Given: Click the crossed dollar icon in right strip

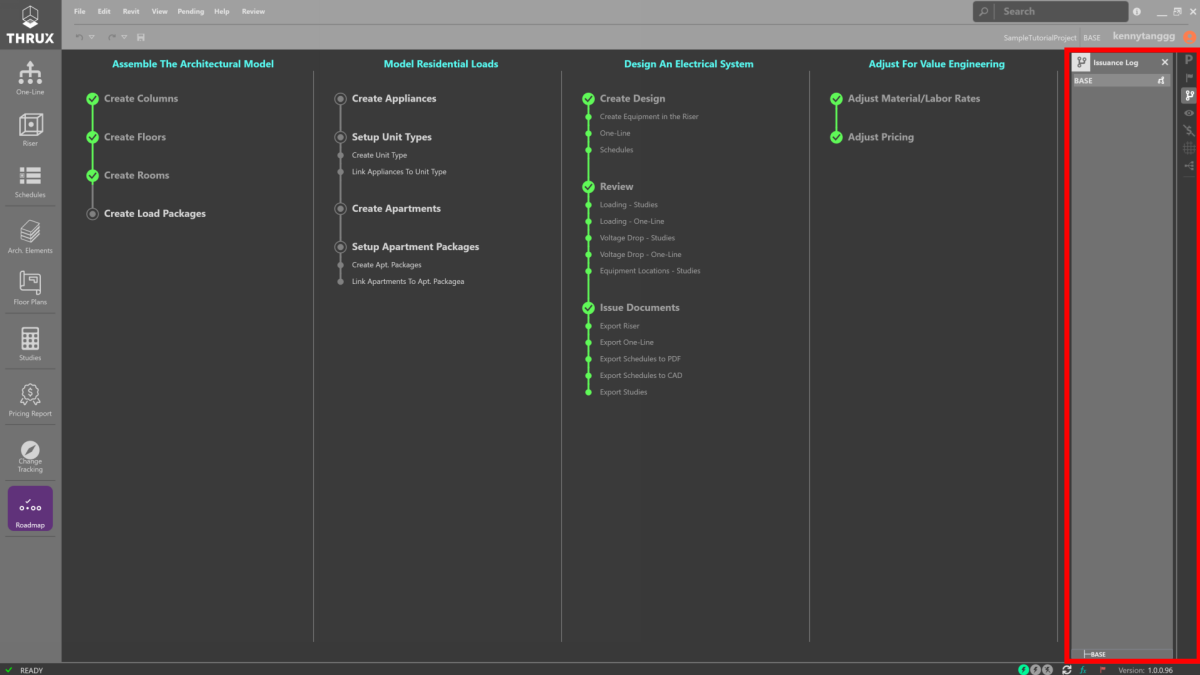Looking at the screenshot, I should pyautogui.click(x=1189, y=130).
